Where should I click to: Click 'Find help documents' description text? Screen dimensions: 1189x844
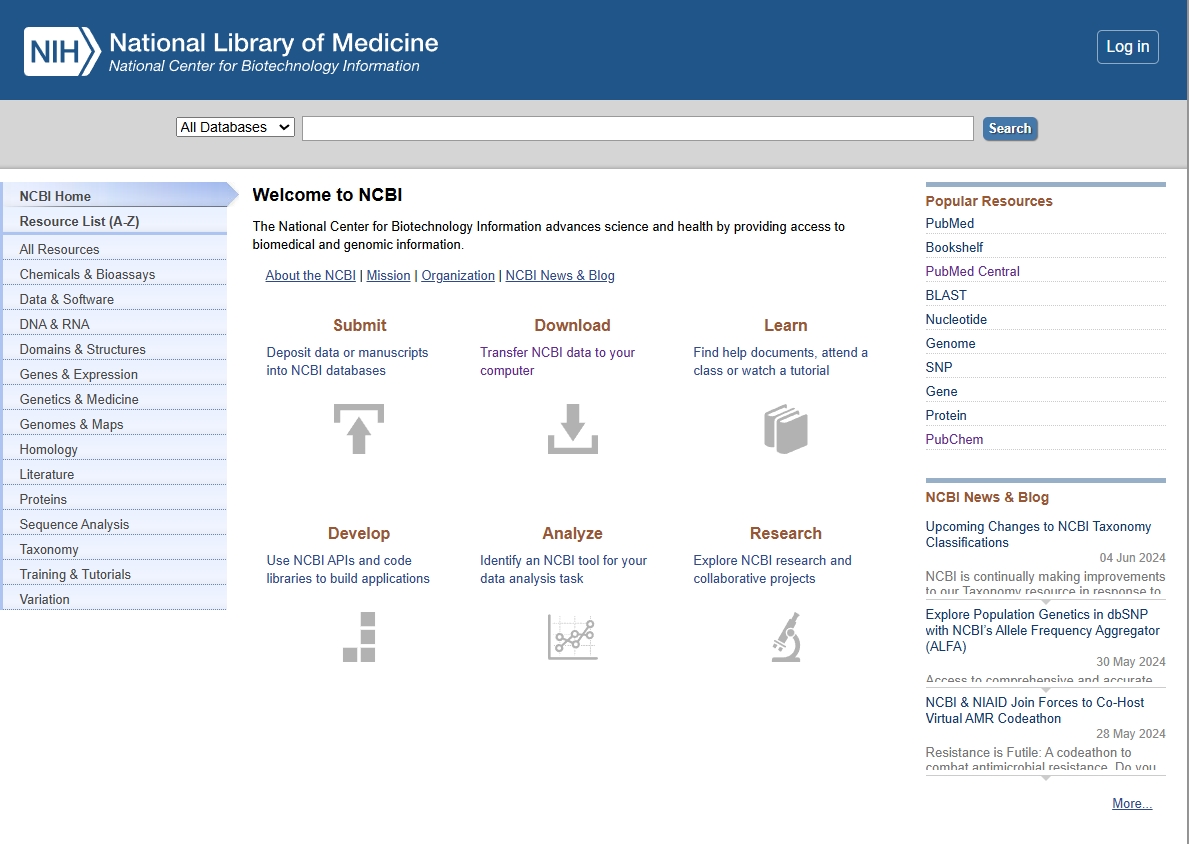pos(780,362)
